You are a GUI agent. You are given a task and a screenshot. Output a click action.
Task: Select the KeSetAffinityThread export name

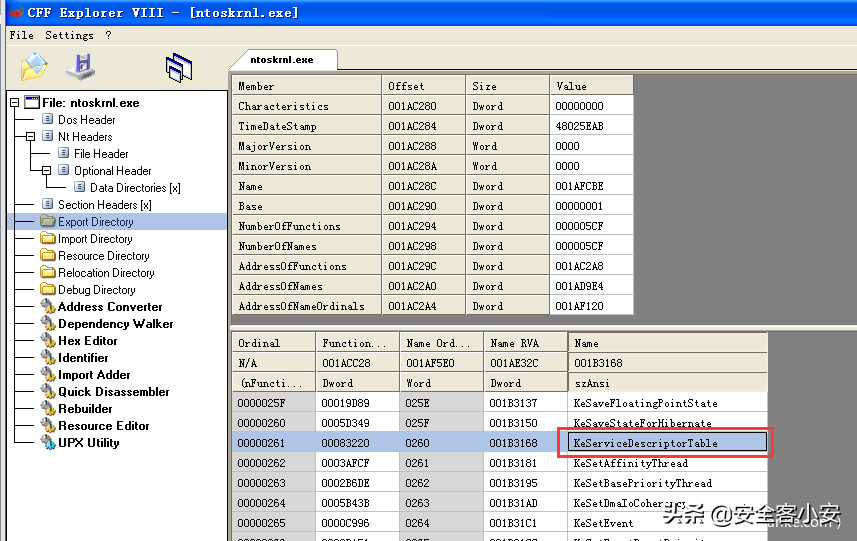coord(667,463)
